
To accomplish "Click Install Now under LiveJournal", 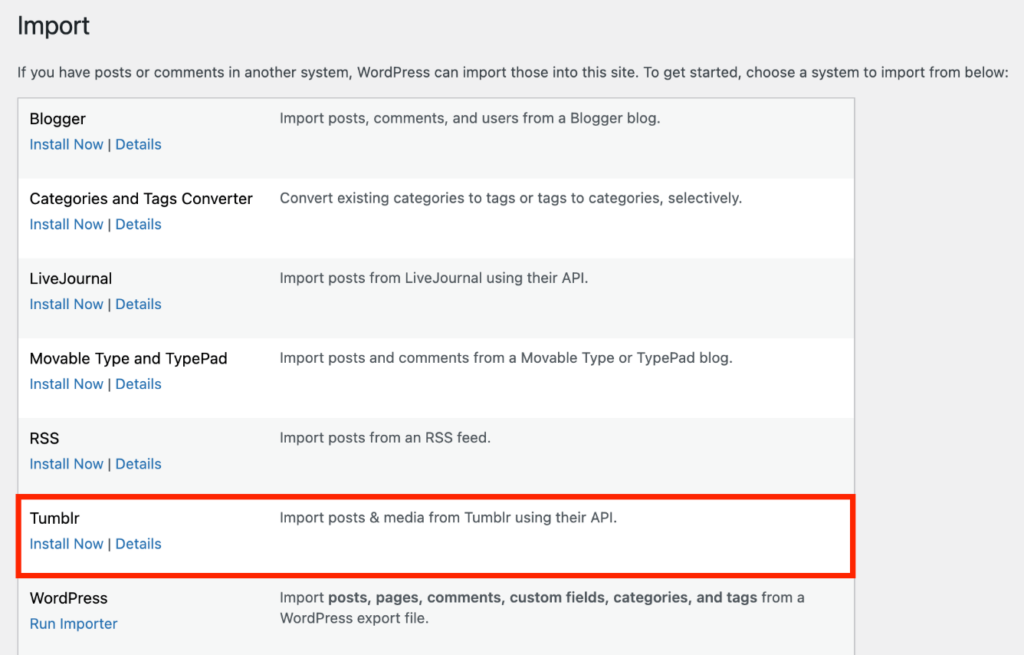I will [x=66, y=304].
